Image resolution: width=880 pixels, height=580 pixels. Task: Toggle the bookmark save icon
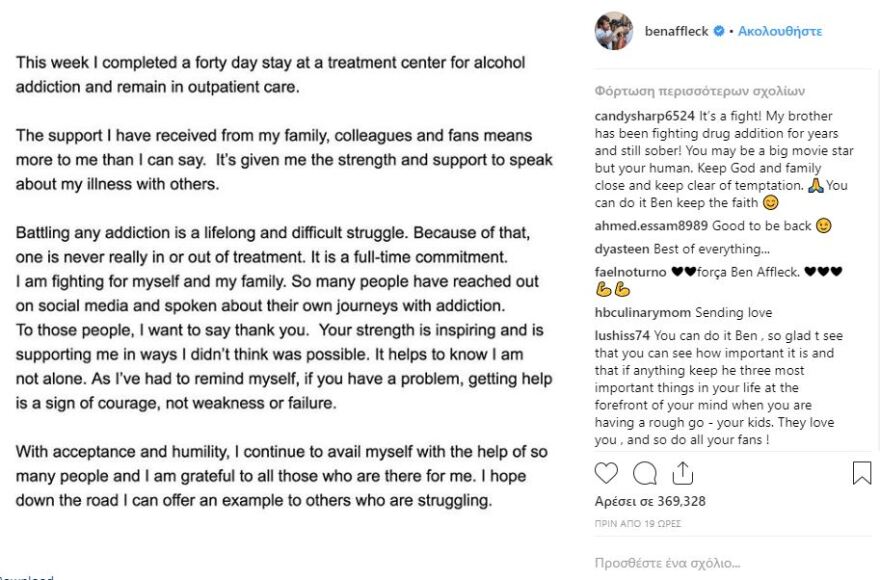coord(861,473)
